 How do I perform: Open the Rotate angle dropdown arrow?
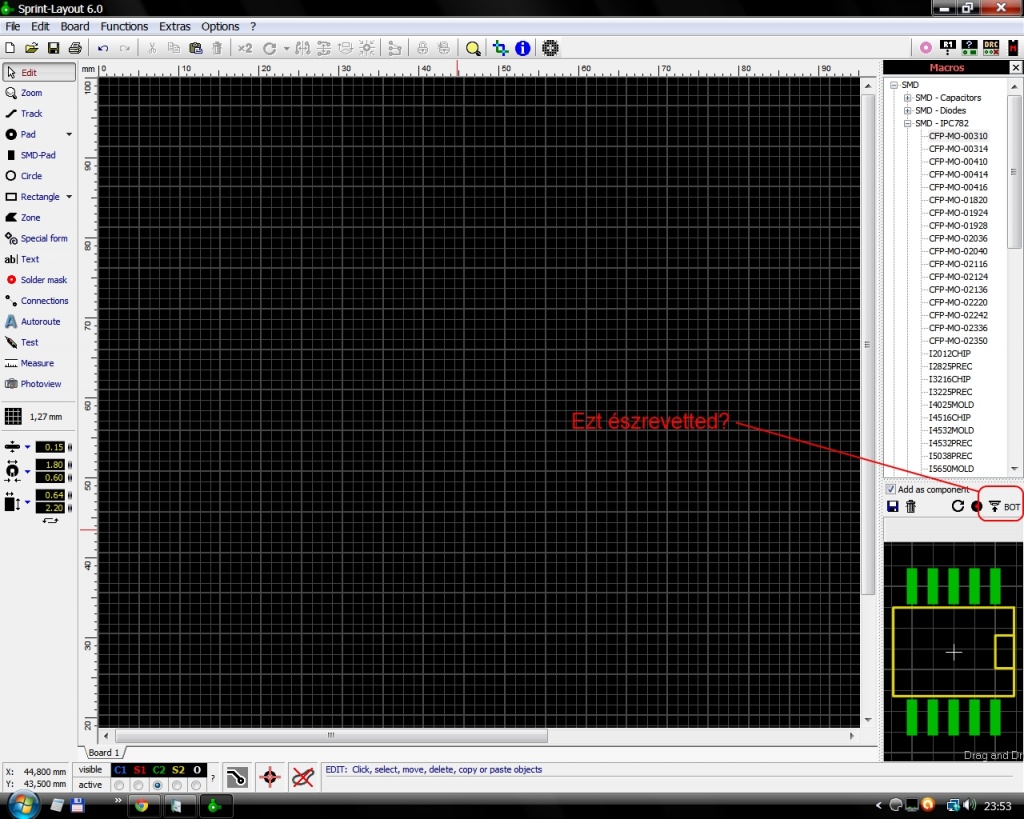[x=286, y=49]
